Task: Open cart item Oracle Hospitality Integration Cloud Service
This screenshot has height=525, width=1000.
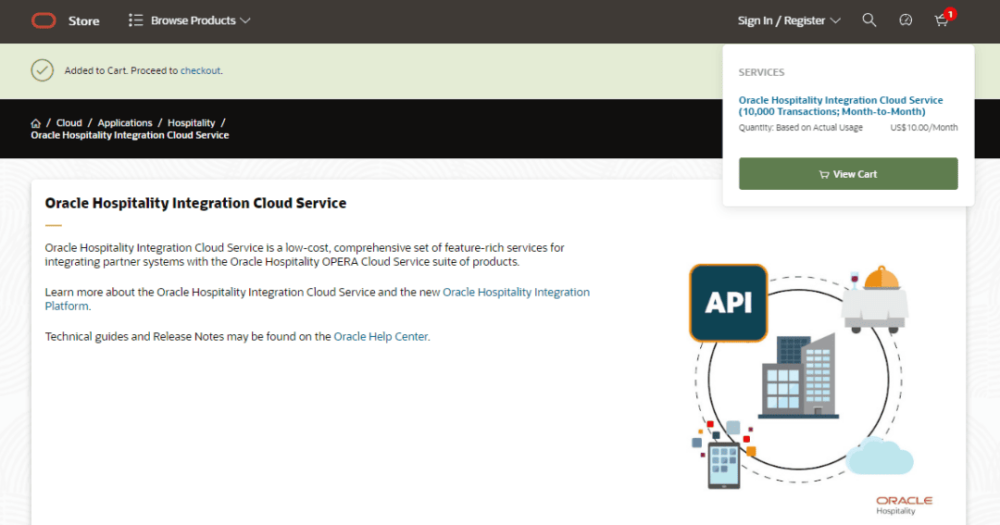Action: point(840,106)
